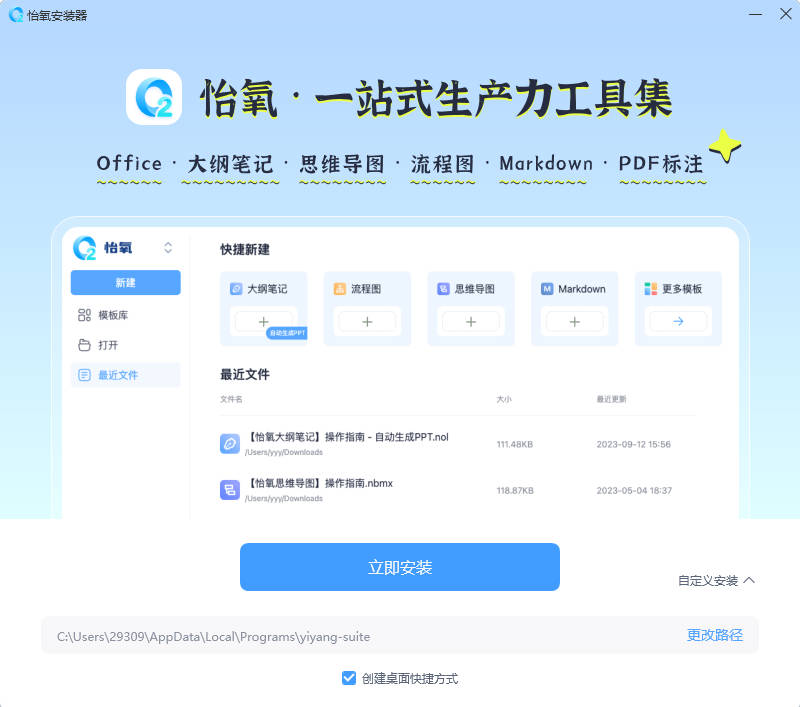Select 打开 item in preview sidebar
The image size is (800, 707).
126,345
